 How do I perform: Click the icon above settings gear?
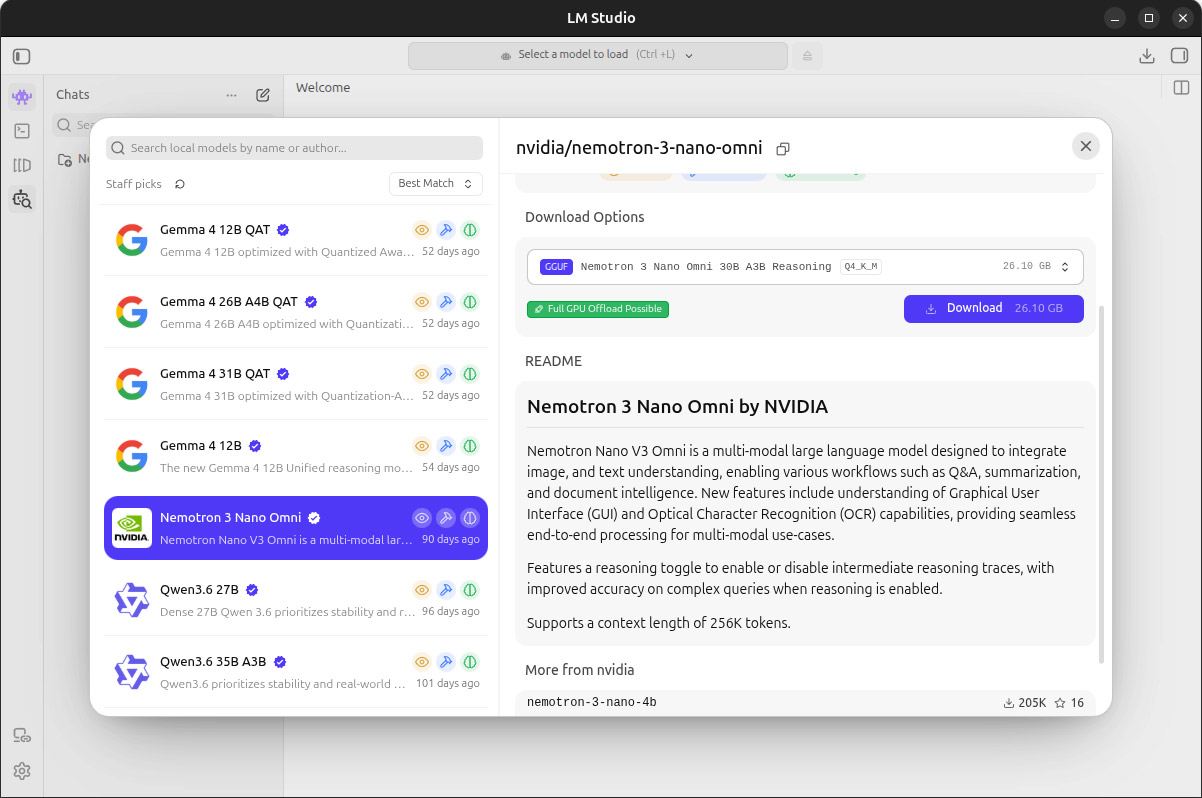pos(22,736)
